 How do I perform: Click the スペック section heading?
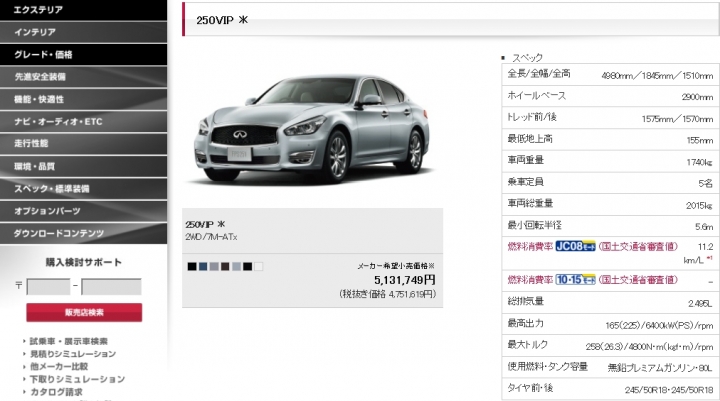click(x=527, y=57)
